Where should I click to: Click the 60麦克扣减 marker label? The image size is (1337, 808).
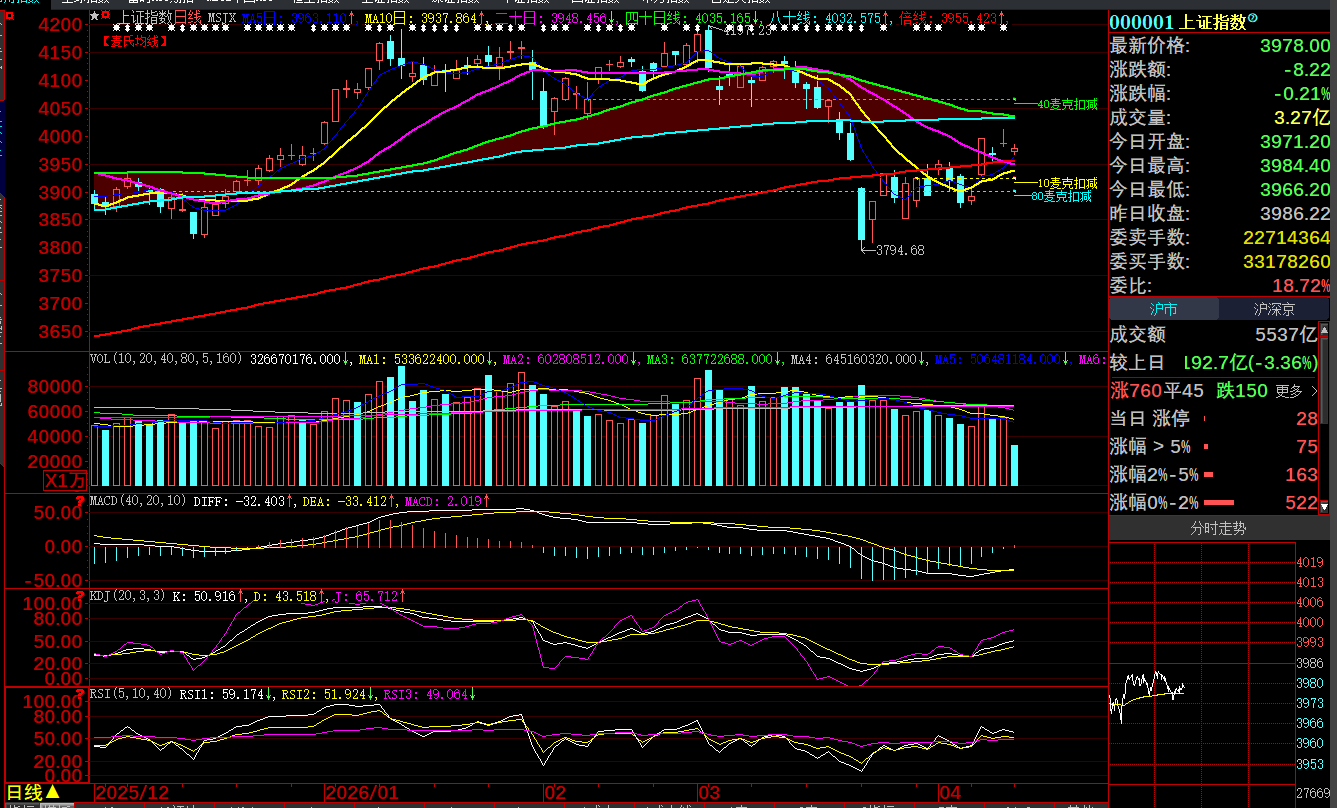click(x=1061, y=196)
